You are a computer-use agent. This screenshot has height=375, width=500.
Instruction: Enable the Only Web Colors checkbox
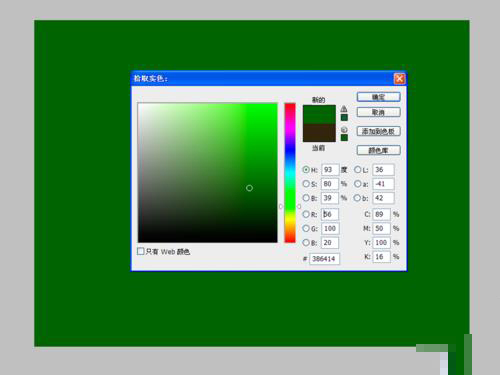tap(141, 251)
